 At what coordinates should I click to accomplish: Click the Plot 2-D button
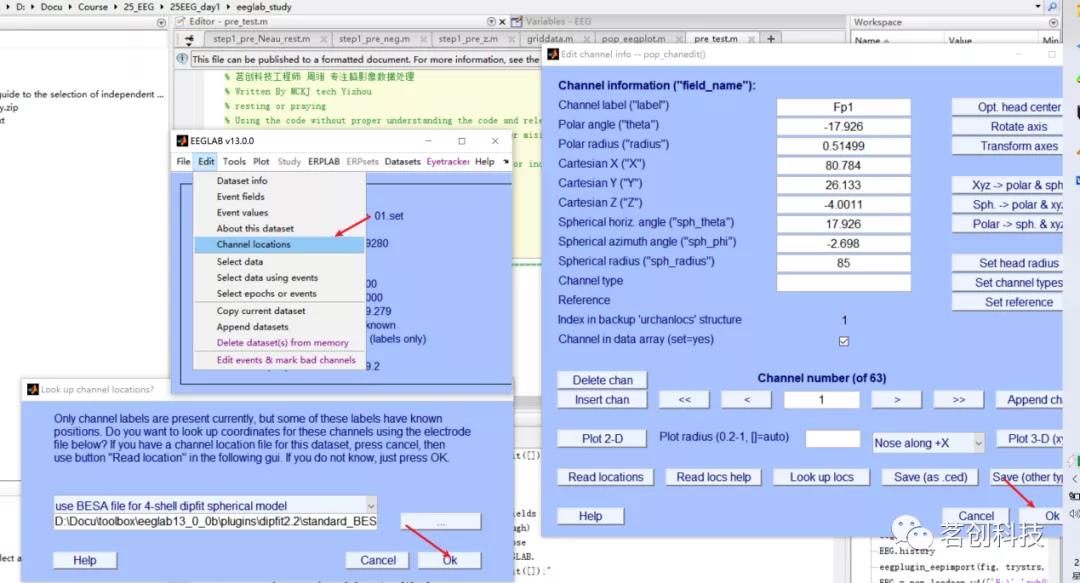click(x=602, y=438)
